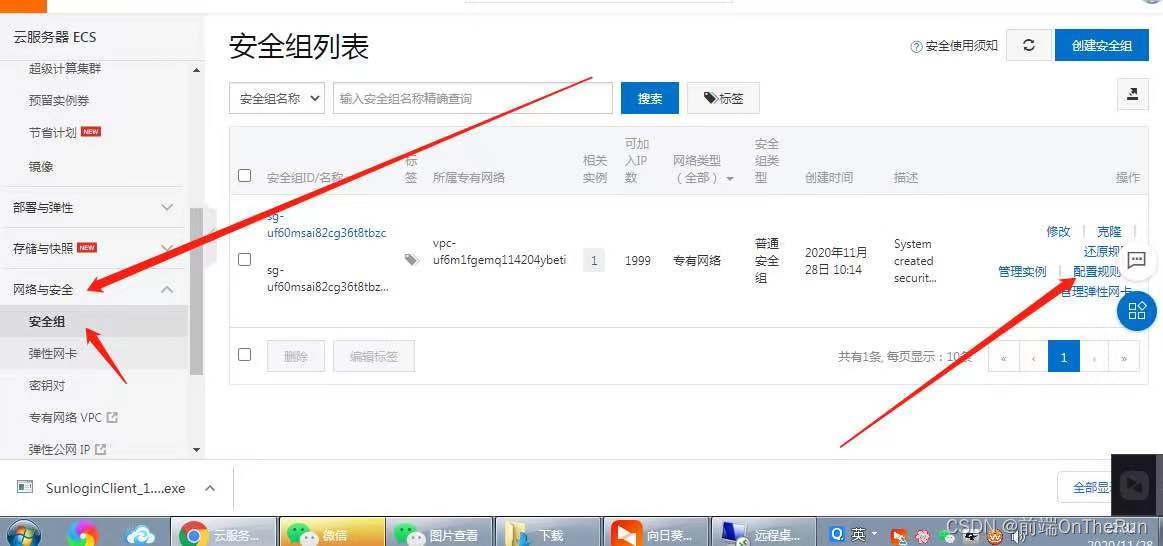Click the 创建安全组 button
The height and width of the screenshot is (546, 1163).
(1101, 45)
